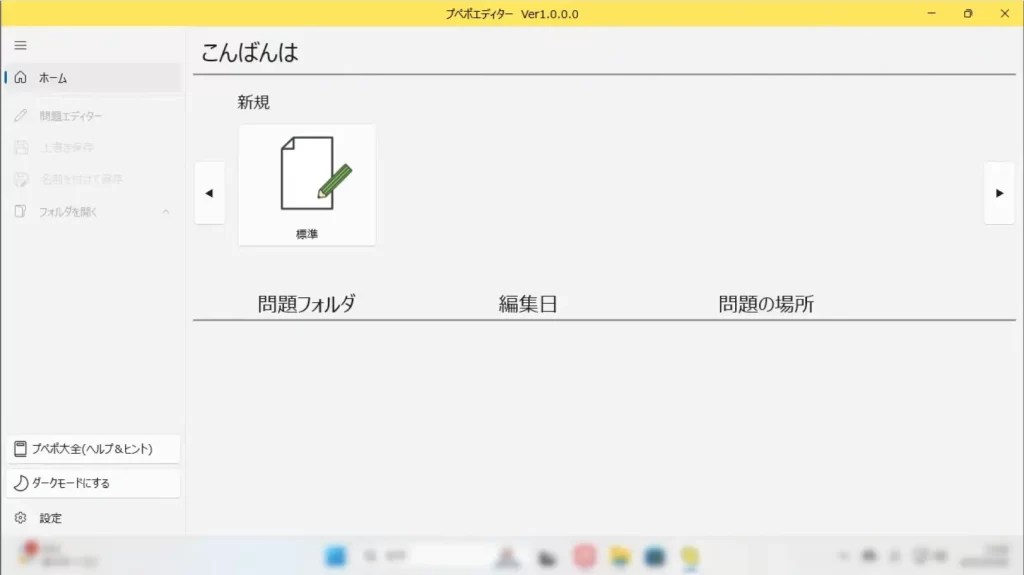
Task: Toggle the hamburger navigation menu
Action: pyautogui.click(x=20, y=45)
